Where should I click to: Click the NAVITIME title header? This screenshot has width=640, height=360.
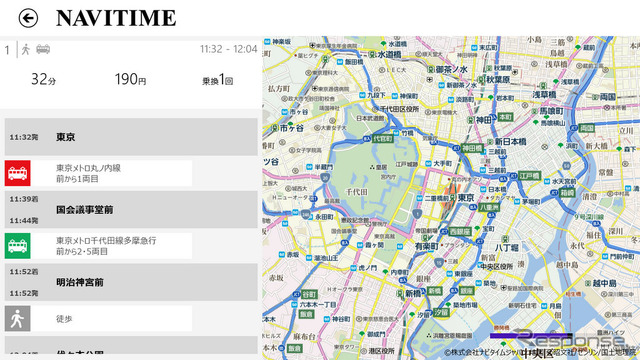116,18
